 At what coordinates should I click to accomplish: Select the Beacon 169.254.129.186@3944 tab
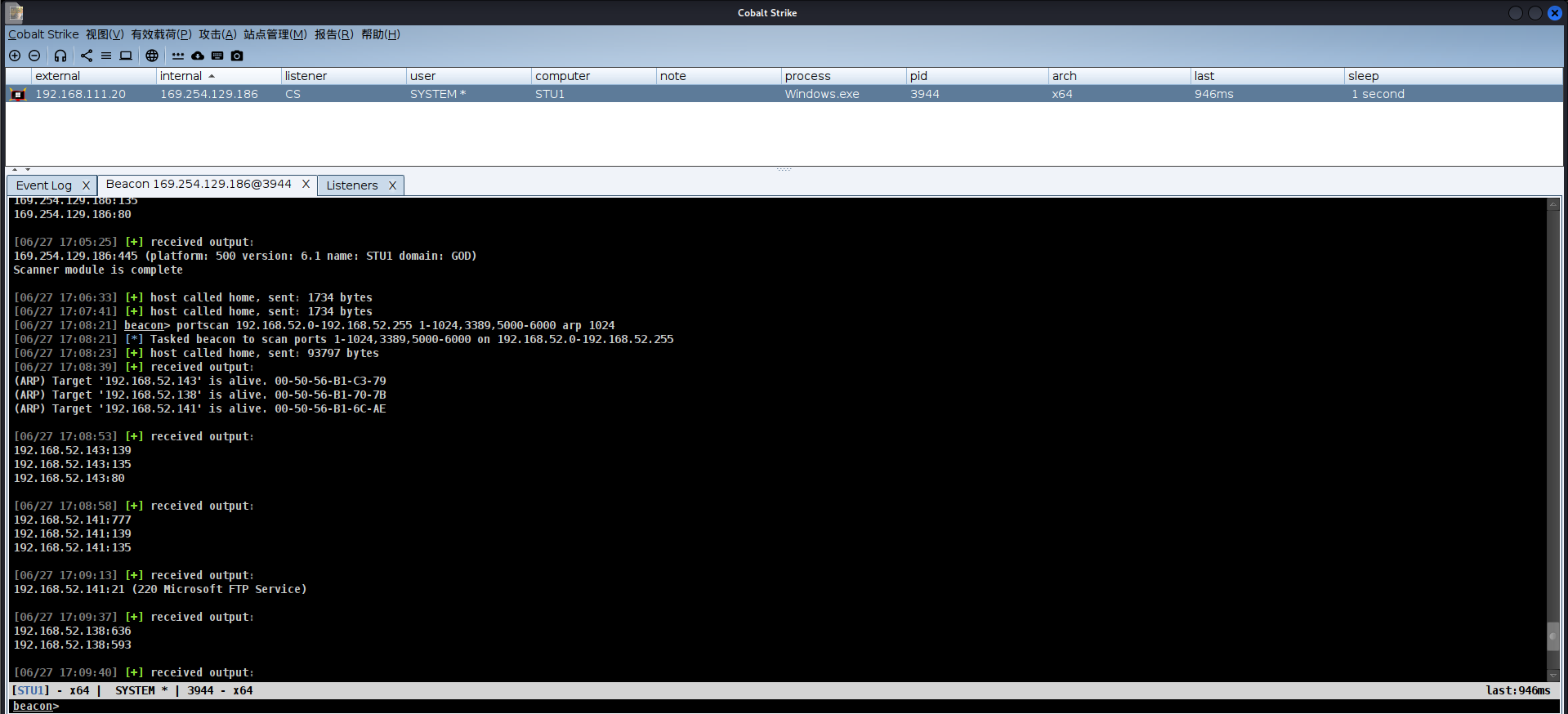199,184
